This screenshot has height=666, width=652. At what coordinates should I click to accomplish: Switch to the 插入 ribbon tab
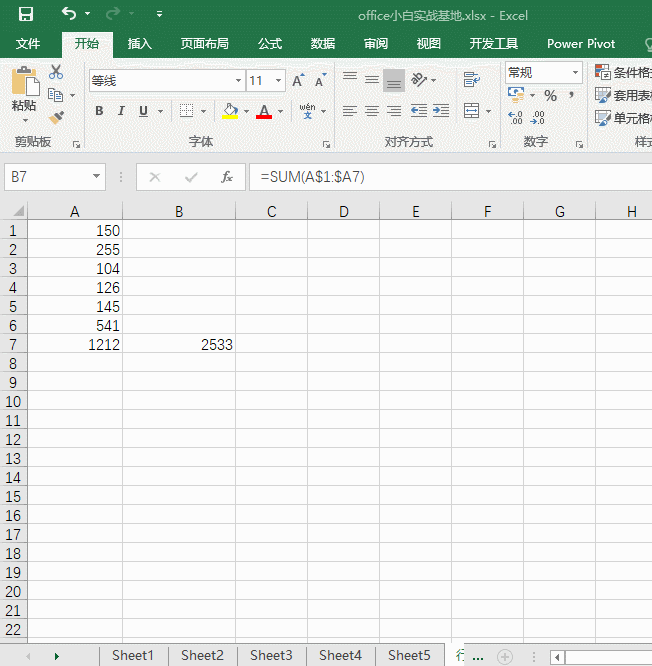140,44
